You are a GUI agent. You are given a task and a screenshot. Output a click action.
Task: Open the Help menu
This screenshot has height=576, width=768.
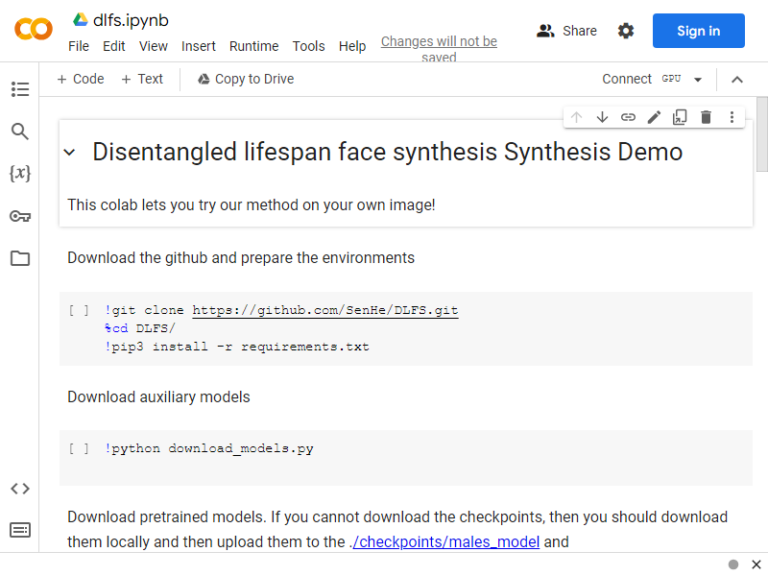352,46
